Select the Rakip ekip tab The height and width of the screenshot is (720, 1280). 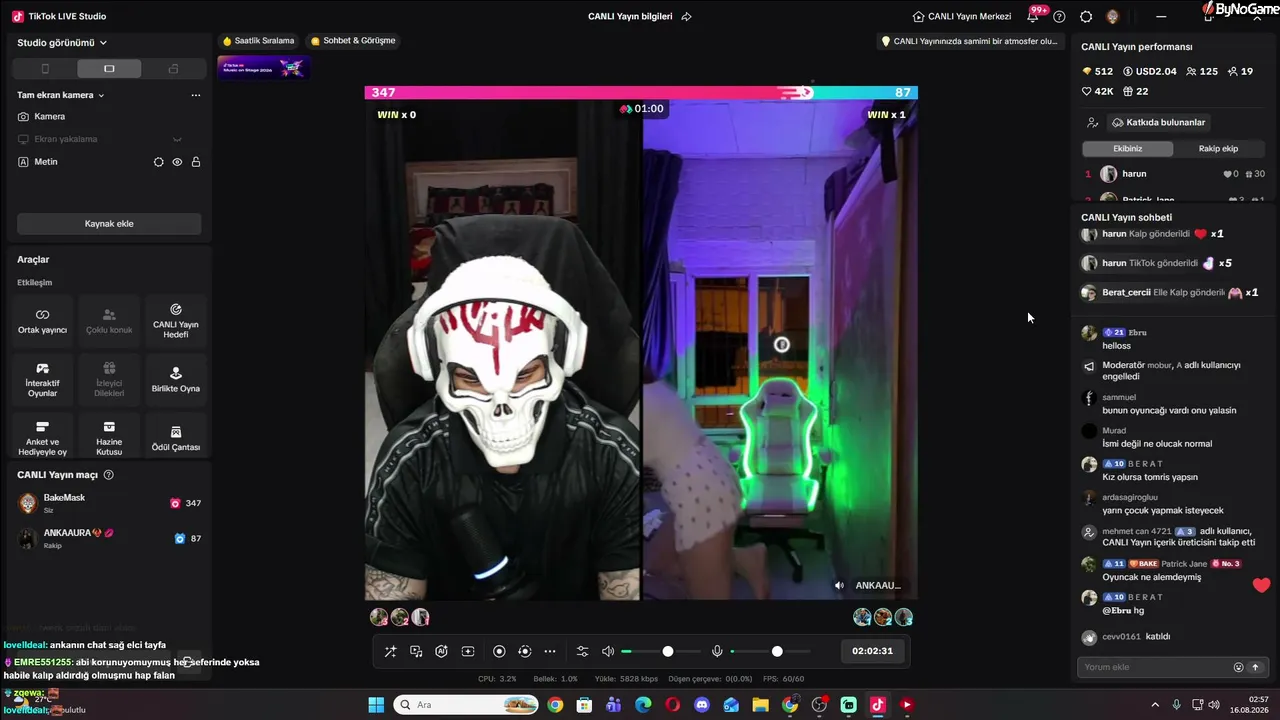1218,148
